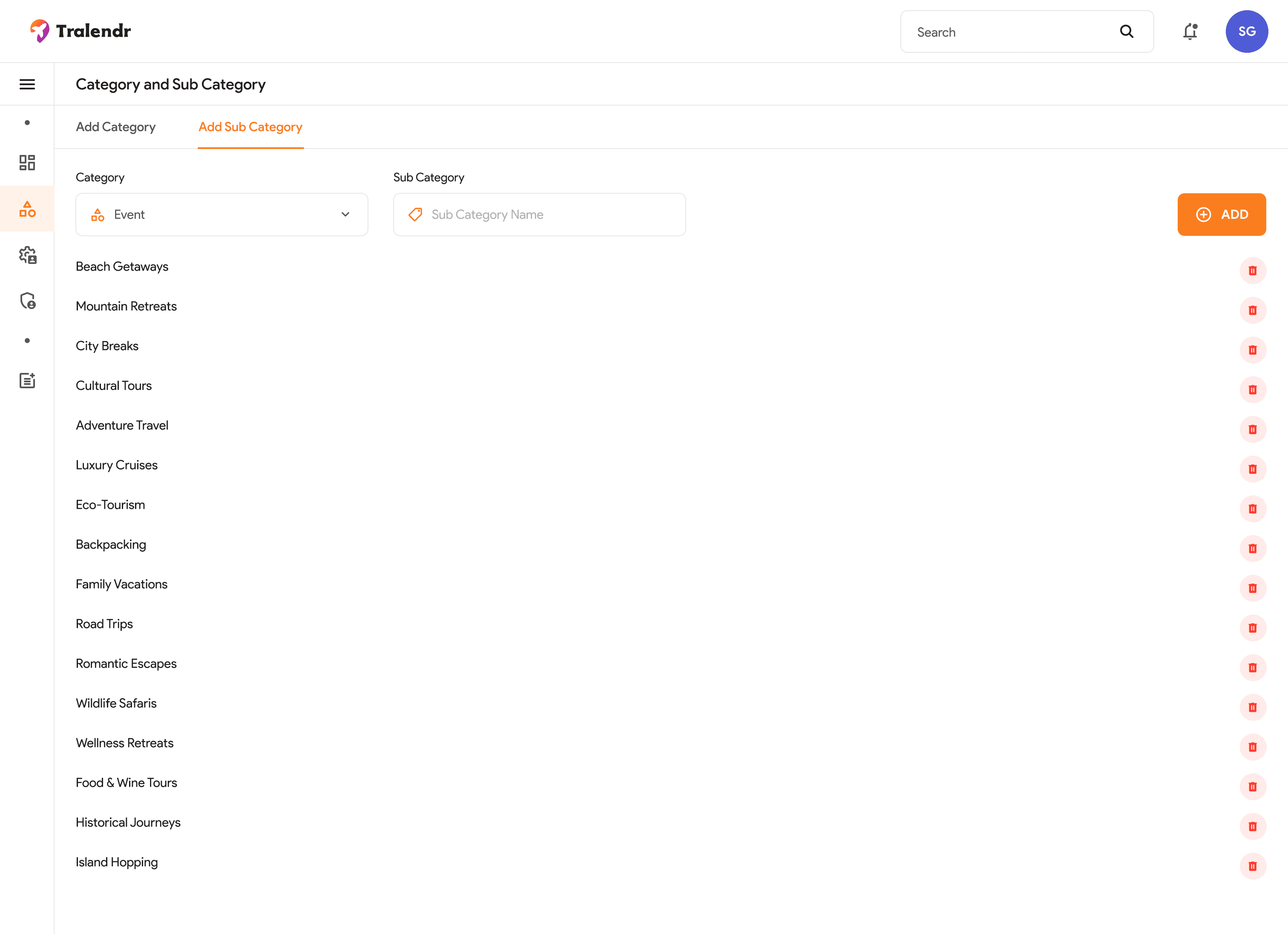Open the hamburger sidebar menu
The image size is (1288, 934).
coord(27,84)
